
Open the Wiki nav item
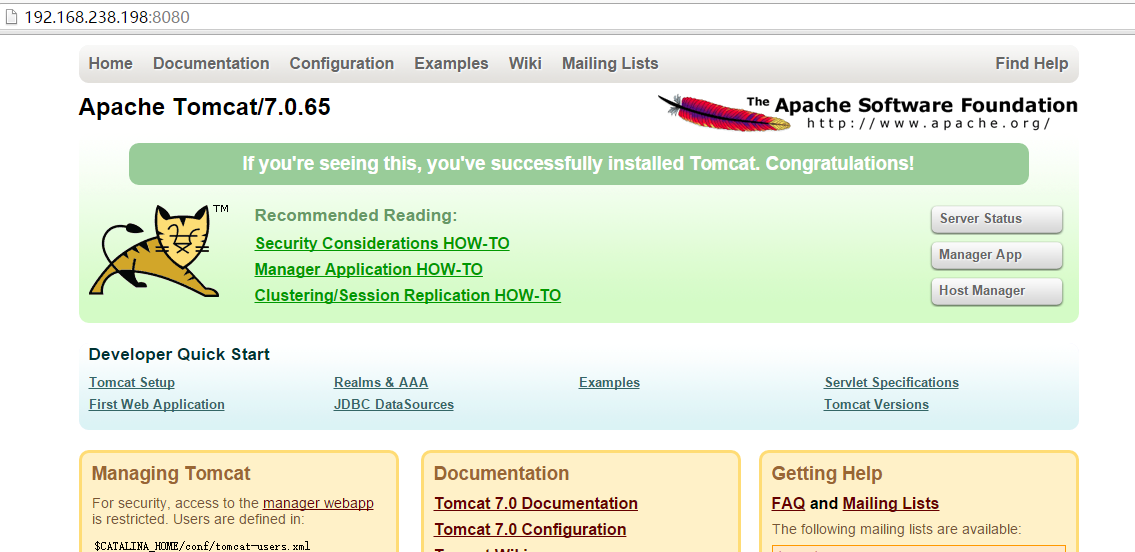525,64
